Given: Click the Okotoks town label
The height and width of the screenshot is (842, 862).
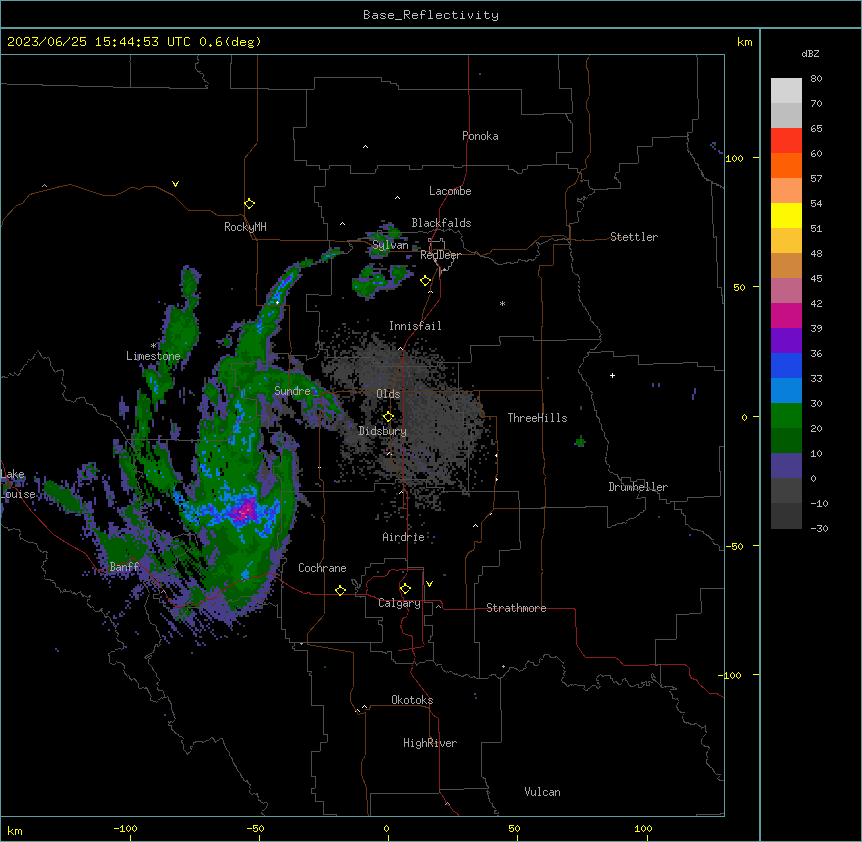Looking at the screenshot, I should (x=412, y=700).
